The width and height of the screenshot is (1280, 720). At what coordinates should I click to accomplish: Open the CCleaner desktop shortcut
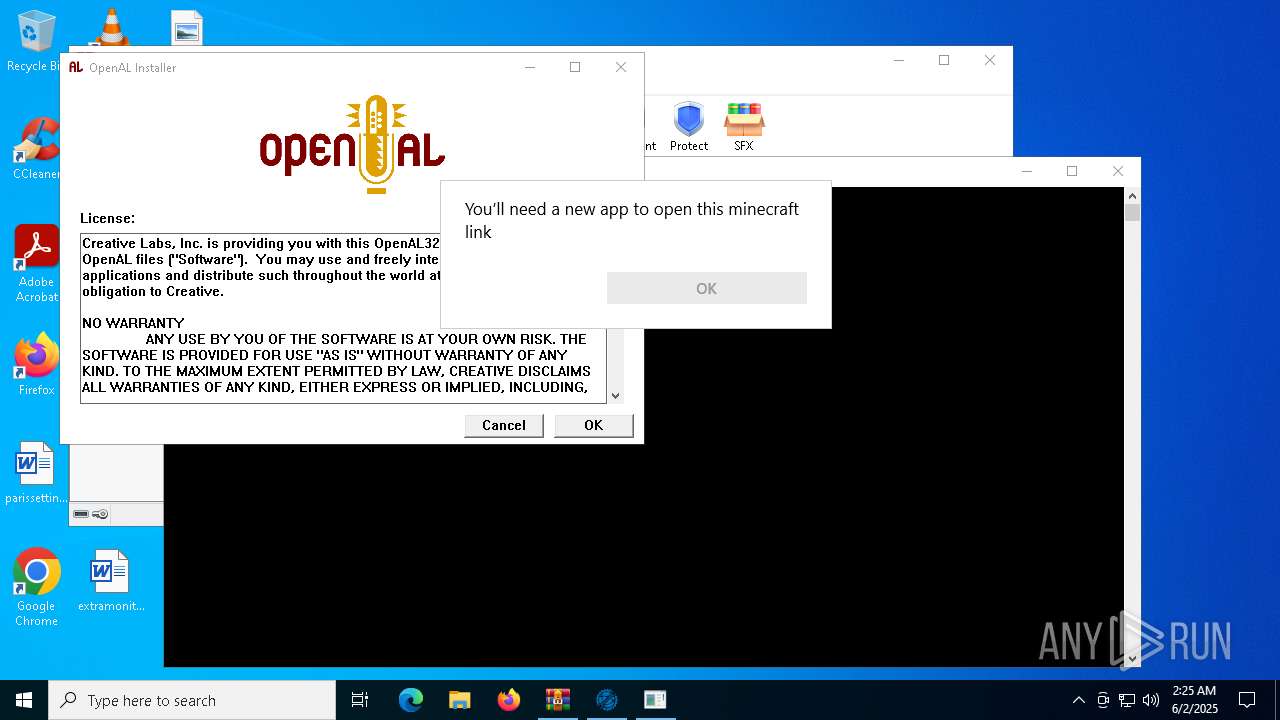36,149
